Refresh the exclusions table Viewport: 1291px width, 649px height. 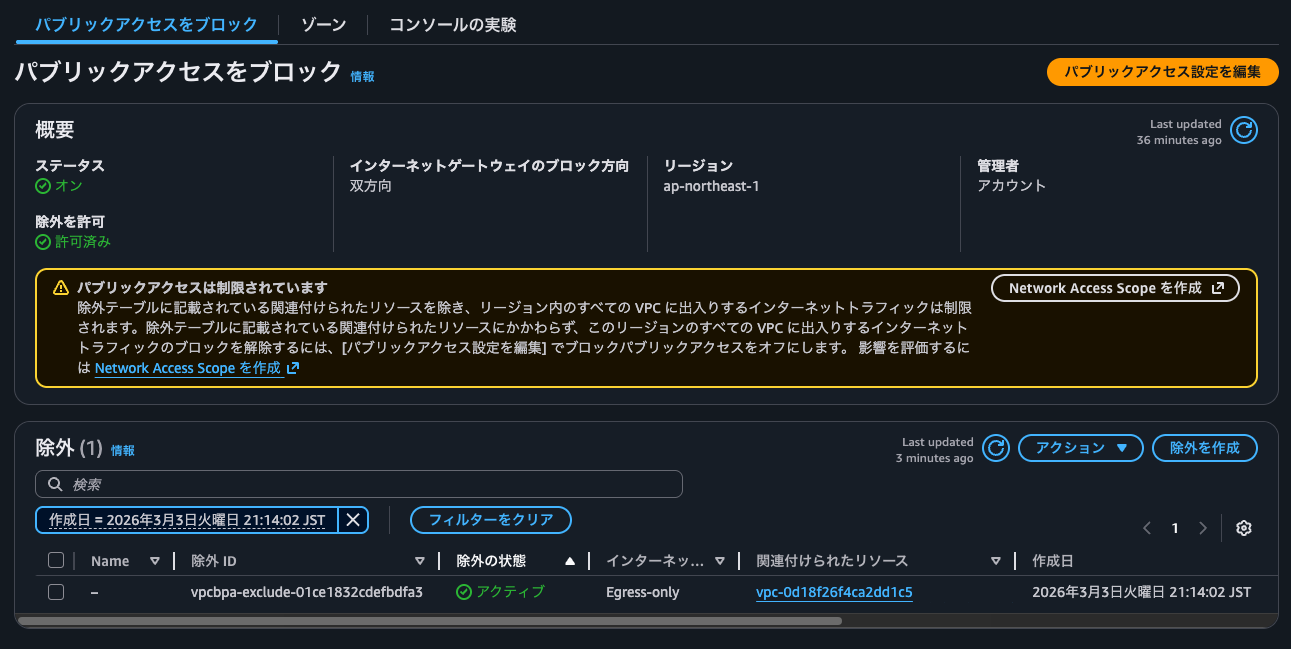point(995,448)
